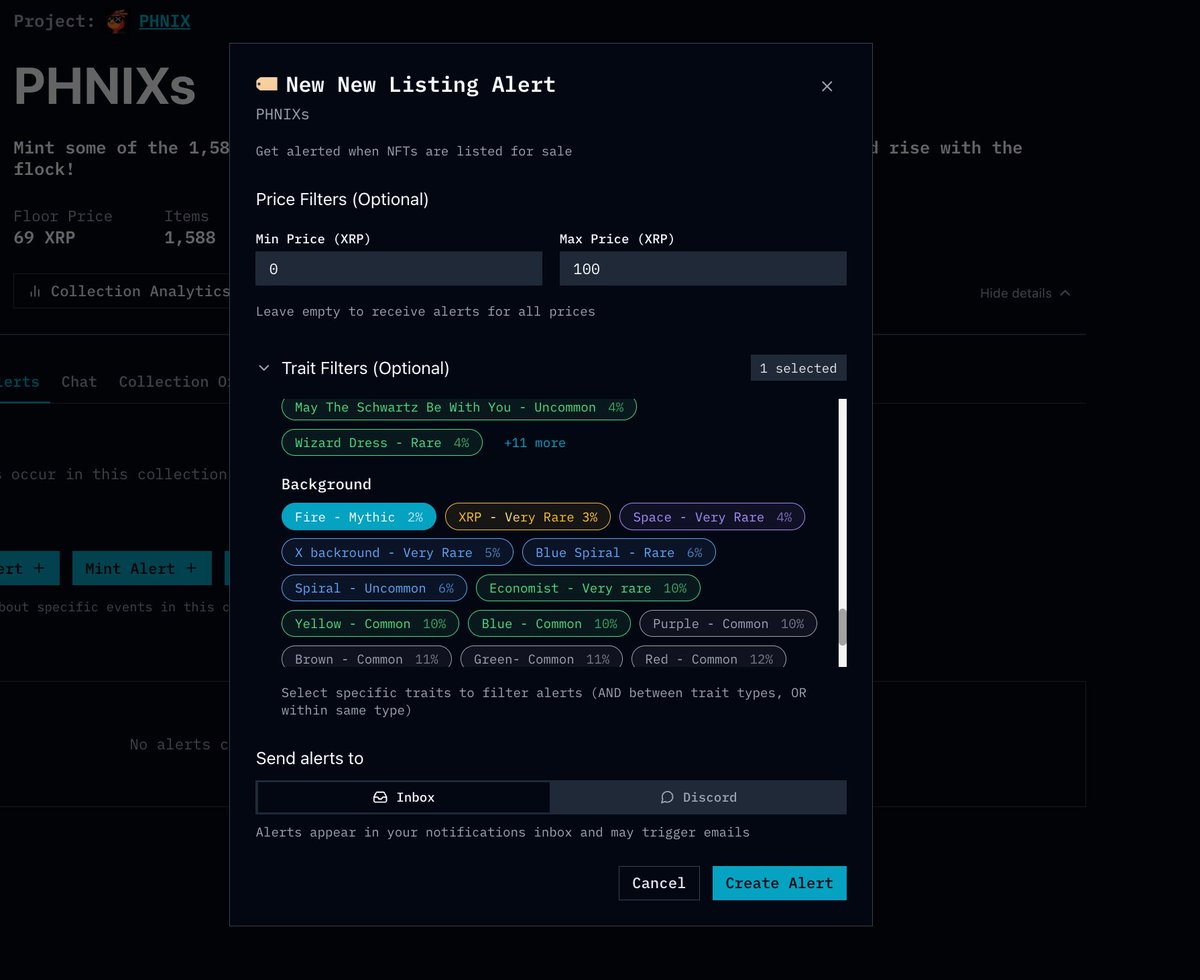
Task: Select Green- Common background
Action: (541, 658)
